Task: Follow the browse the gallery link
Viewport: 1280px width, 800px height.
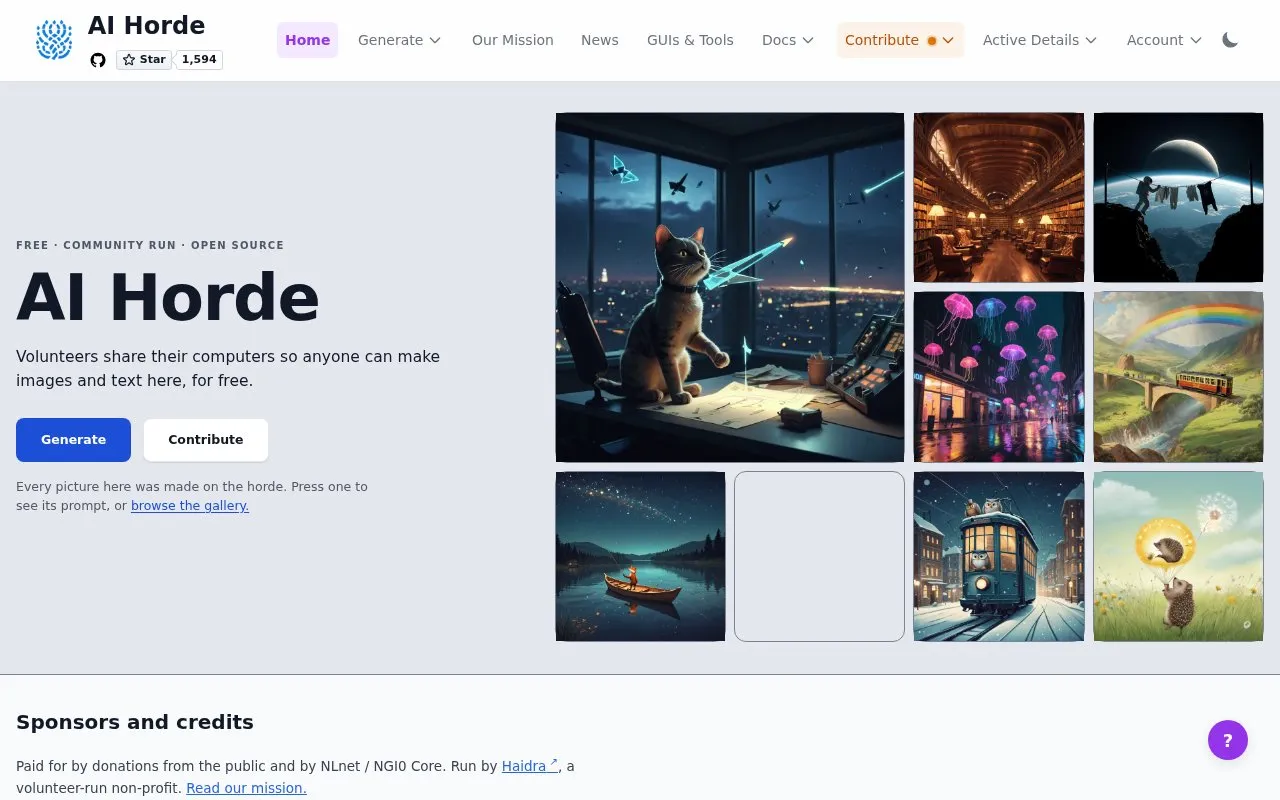Action: pyautogui.click(x=190, y=506)
